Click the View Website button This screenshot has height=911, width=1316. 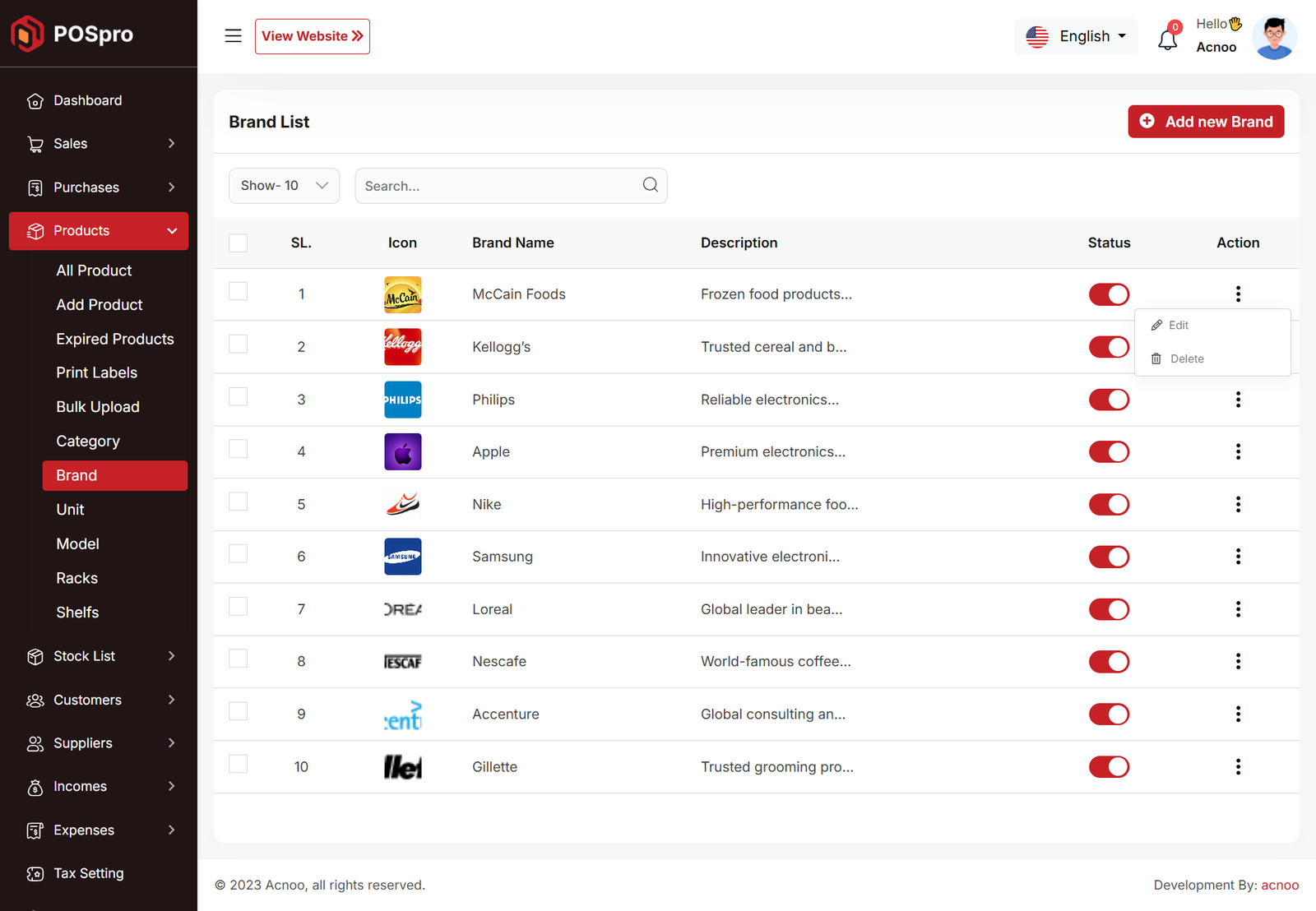click(313, 37)
